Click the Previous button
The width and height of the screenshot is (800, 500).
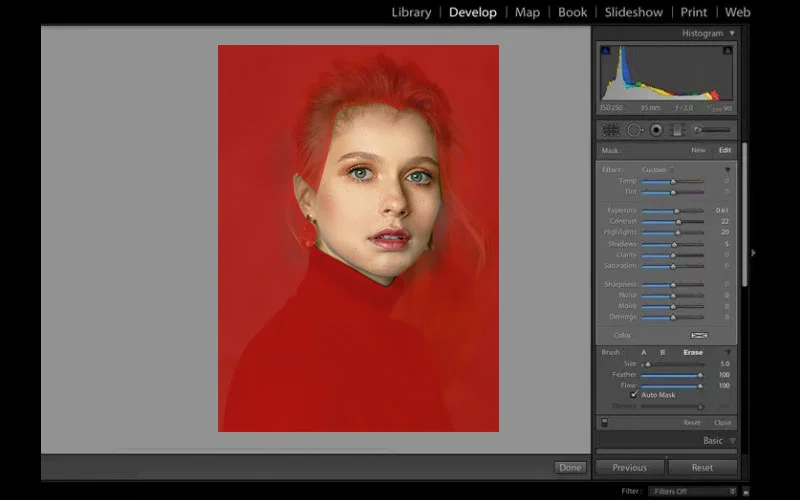629,467
